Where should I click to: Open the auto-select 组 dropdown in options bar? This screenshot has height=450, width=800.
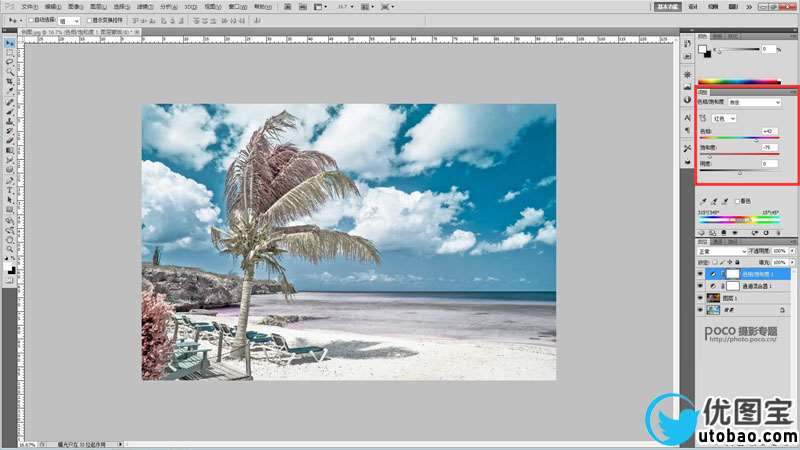point(69,20)
